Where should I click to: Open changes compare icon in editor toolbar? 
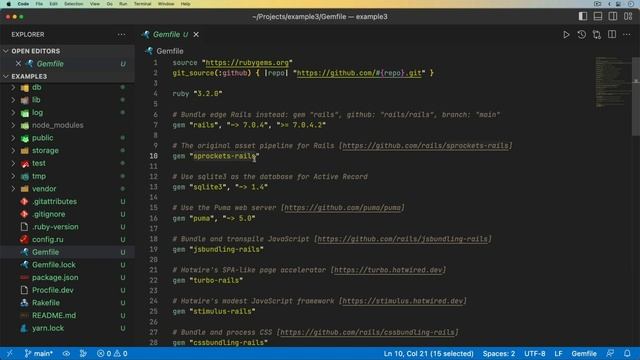597,35
